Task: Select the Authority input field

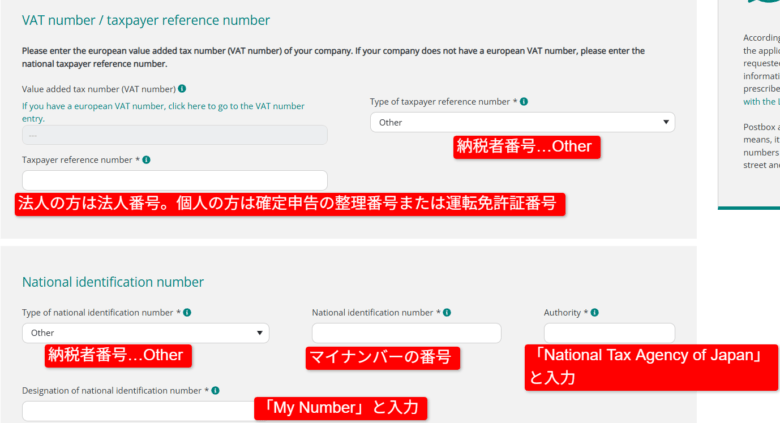Action: coord(609,333)
